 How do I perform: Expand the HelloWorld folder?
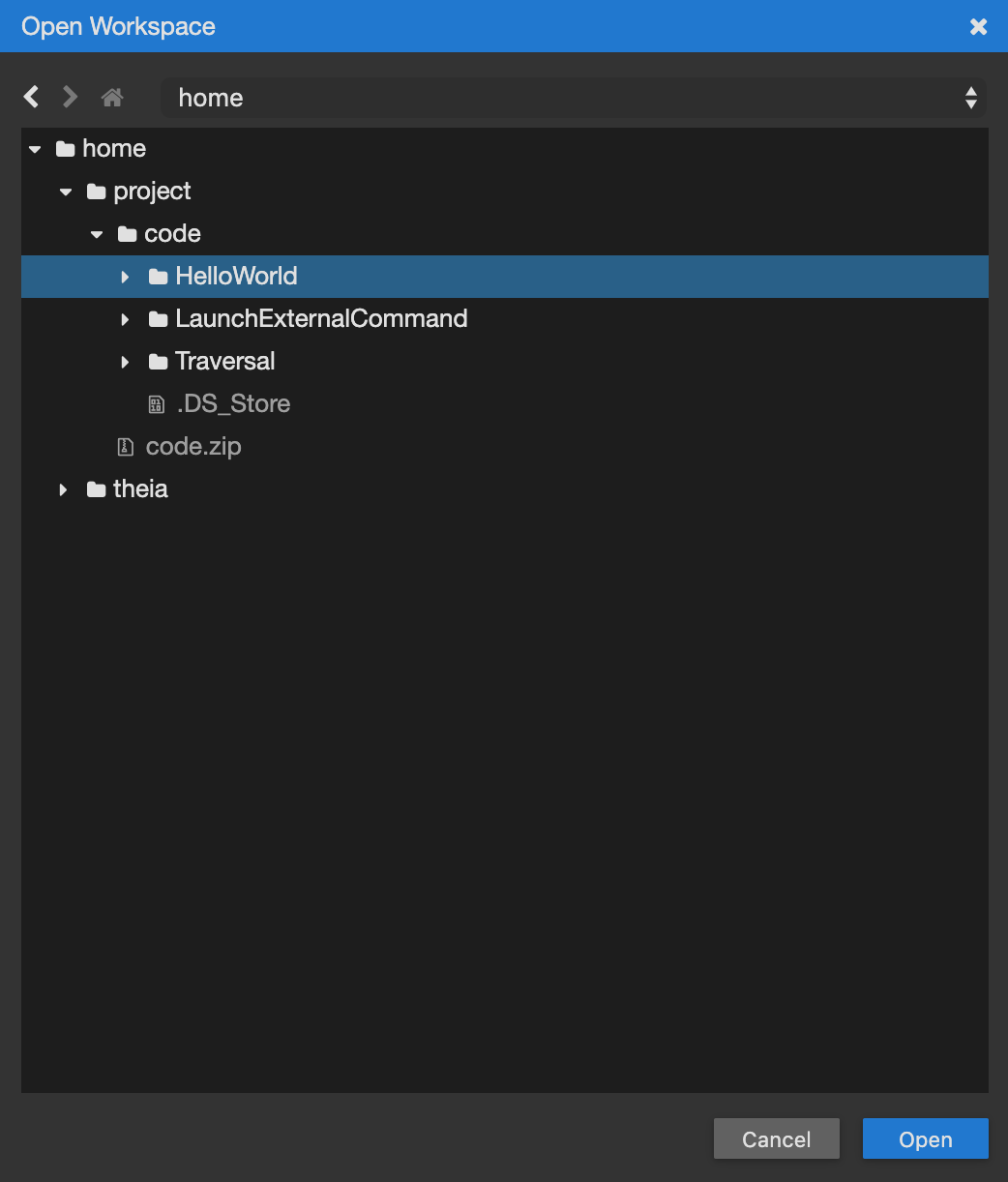125,278
